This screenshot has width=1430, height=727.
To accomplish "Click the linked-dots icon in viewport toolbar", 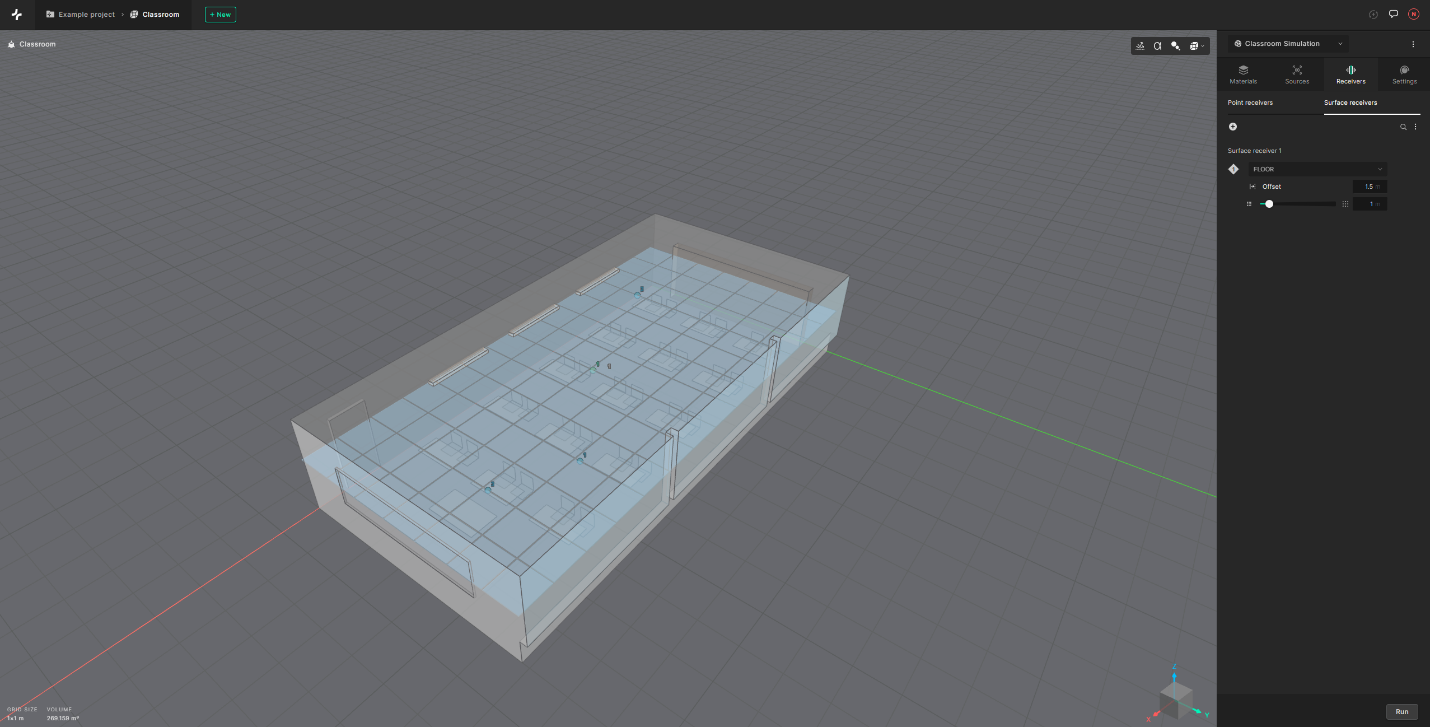I will tap(1176, 46).
